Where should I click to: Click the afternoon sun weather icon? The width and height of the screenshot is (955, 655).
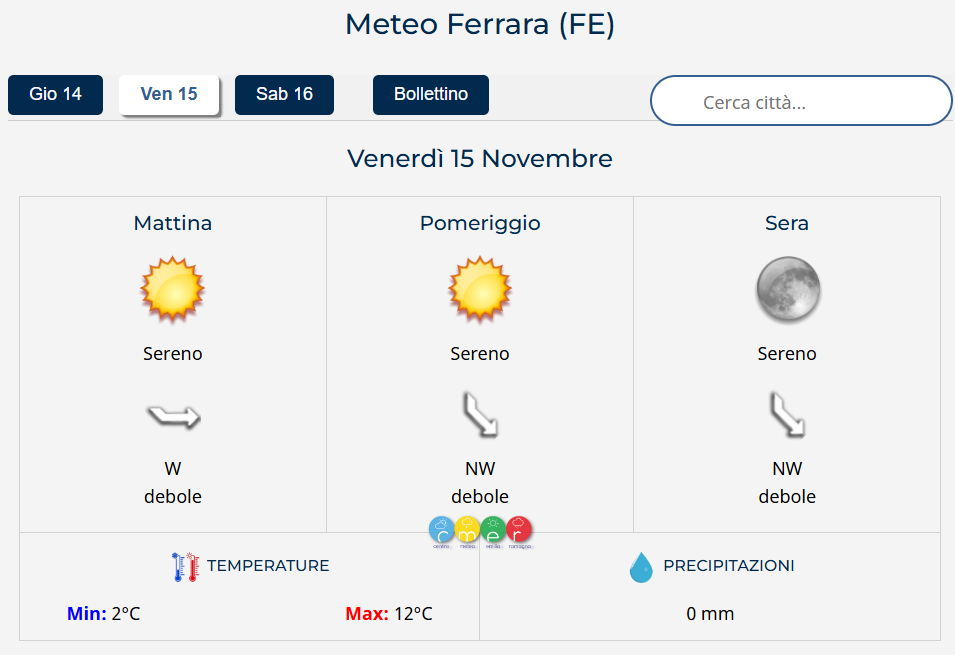point(480,289)
